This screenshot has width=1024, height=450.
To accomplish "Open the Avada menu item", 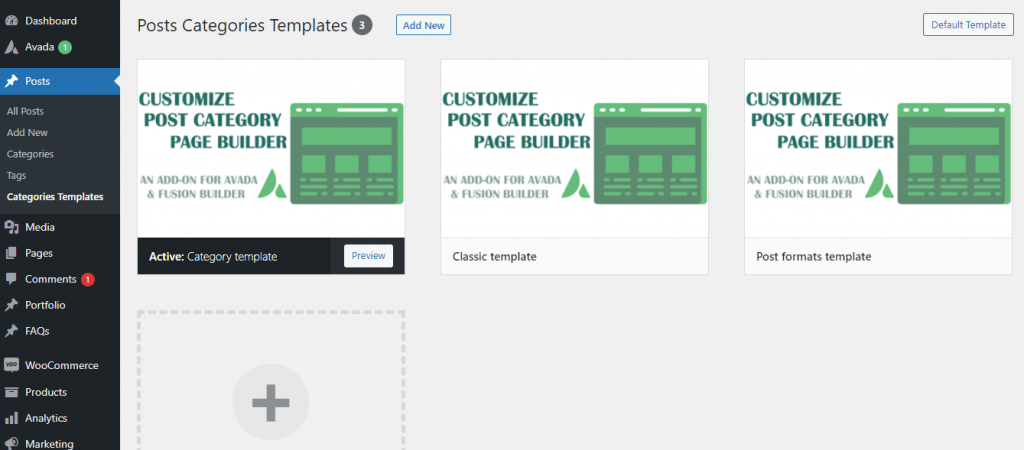I will (40, 47).
